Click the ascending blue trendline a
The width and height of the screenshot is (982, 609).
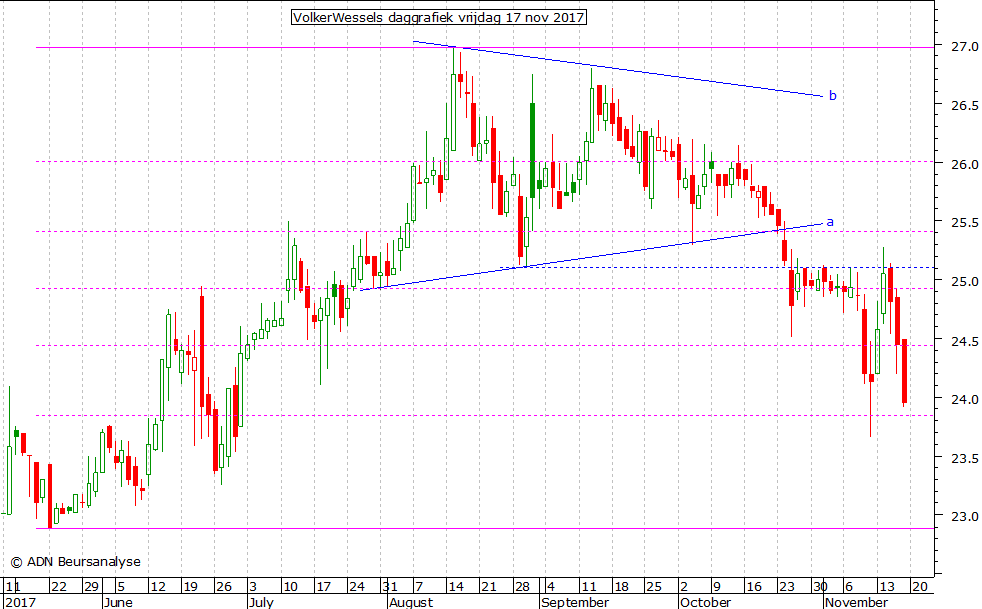click(x=592, y=256)
